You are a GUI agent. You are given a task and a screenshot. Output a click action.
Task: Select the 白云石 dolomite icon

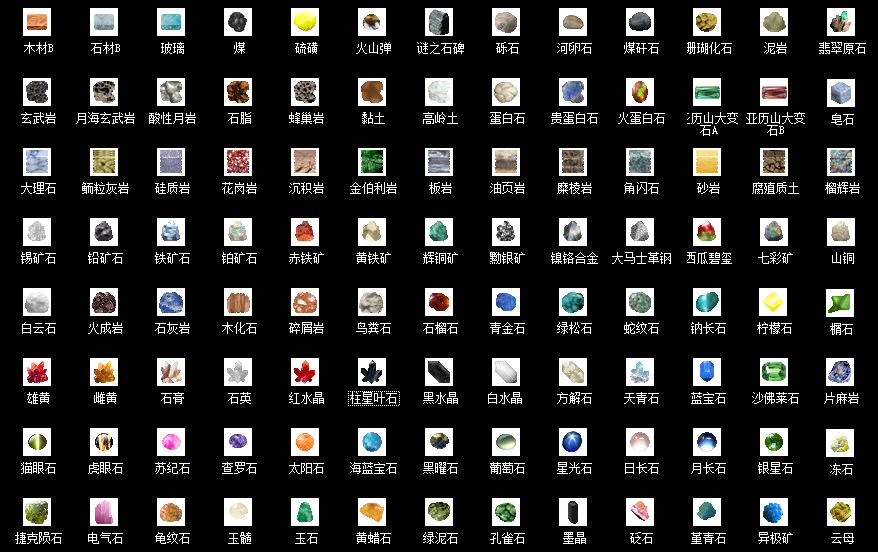point(37,302)
